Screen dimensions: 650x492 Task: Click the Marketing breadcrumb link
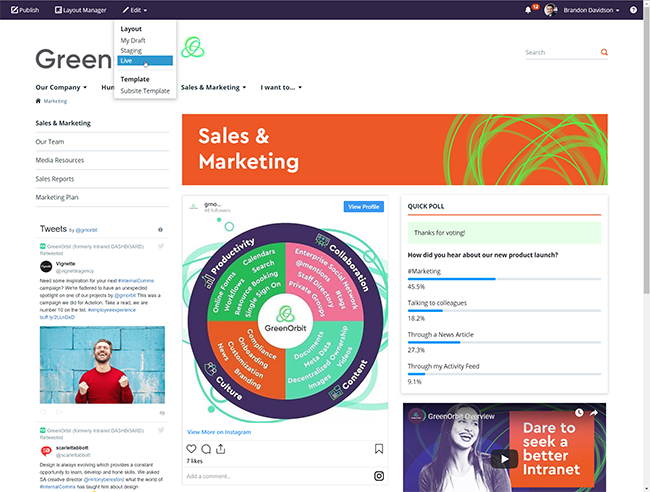(x=55, y=101)
